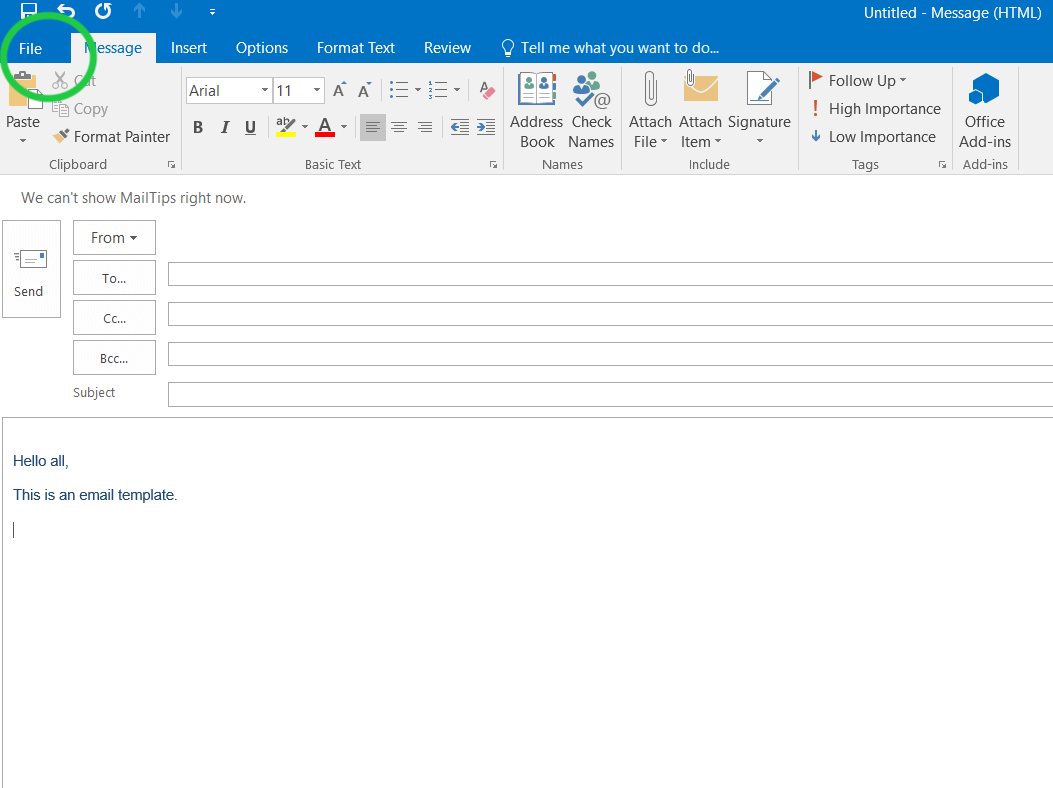This screenshot has width=1053, height=788.
Task: Click the To... button
Action: tap(114, 278)
